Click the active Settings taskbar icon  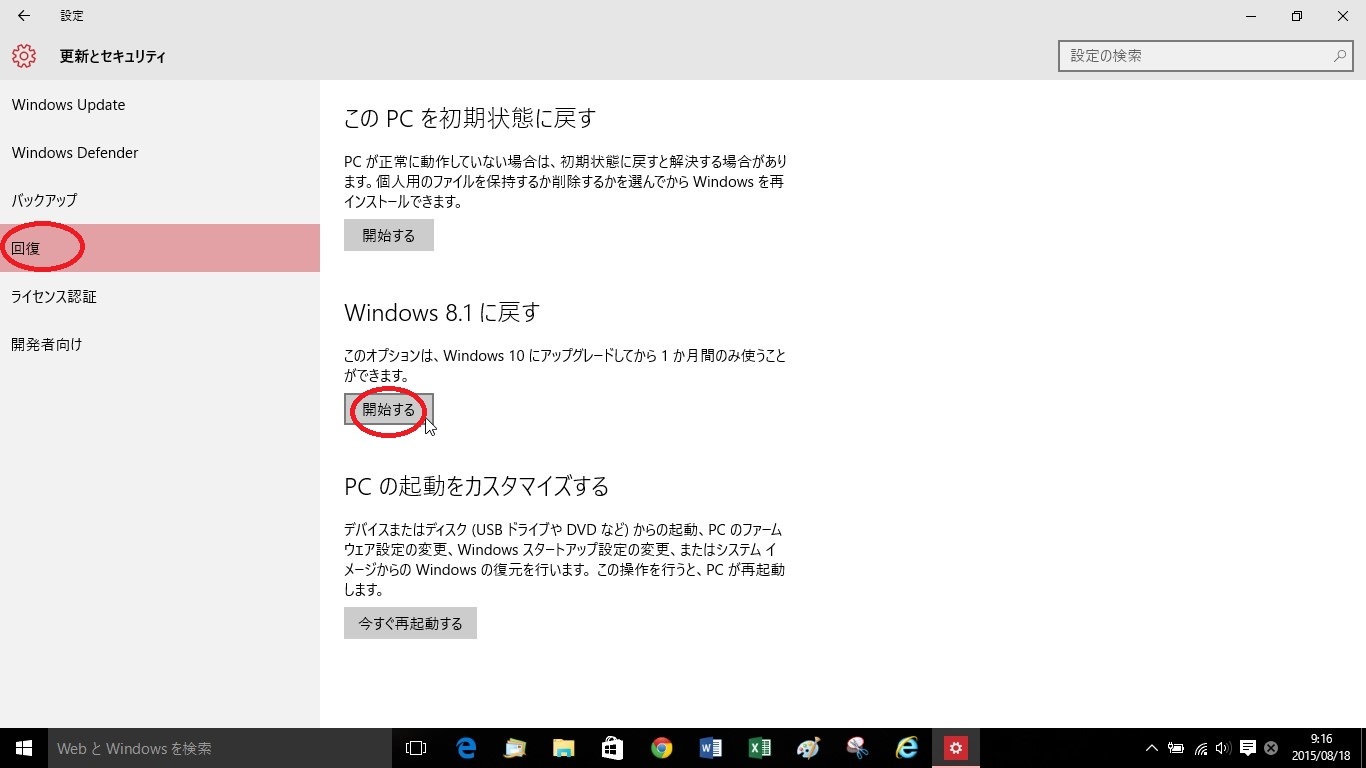coord(956,748)
